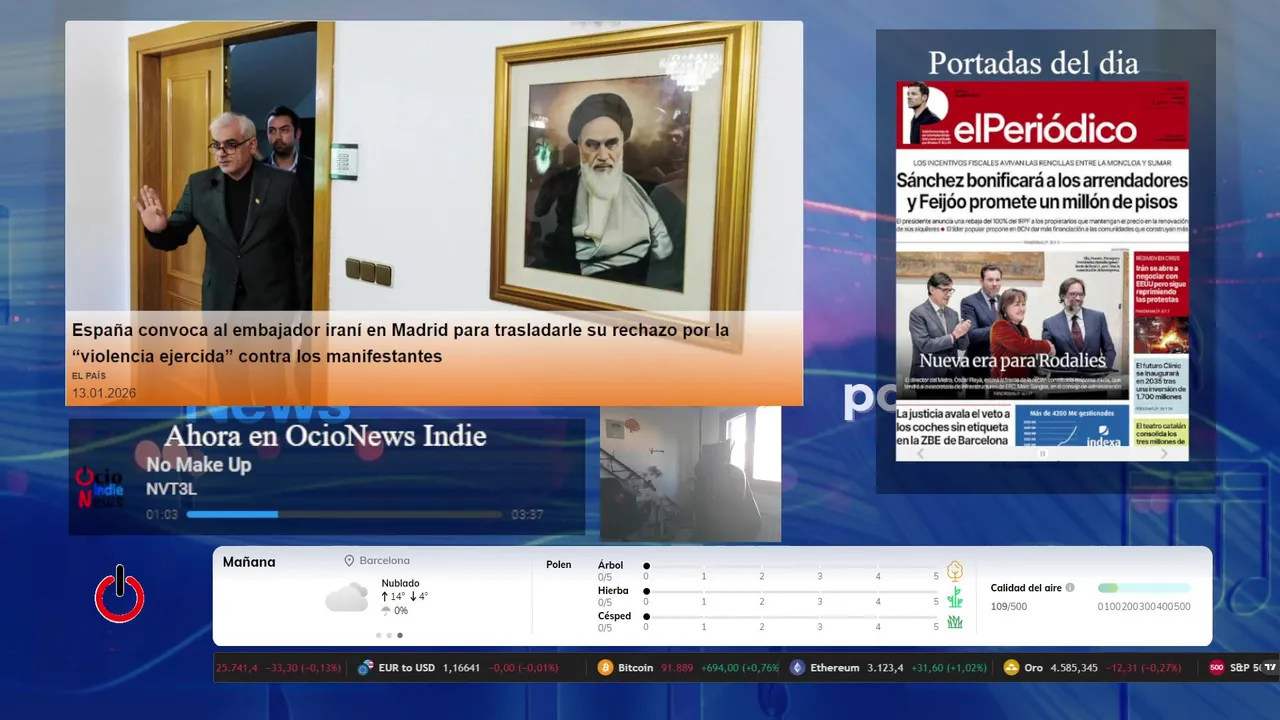The height and width of the screenshot is (720, 1280).
Task: Click the elapsed time 01:03
Action: [162, 515]
